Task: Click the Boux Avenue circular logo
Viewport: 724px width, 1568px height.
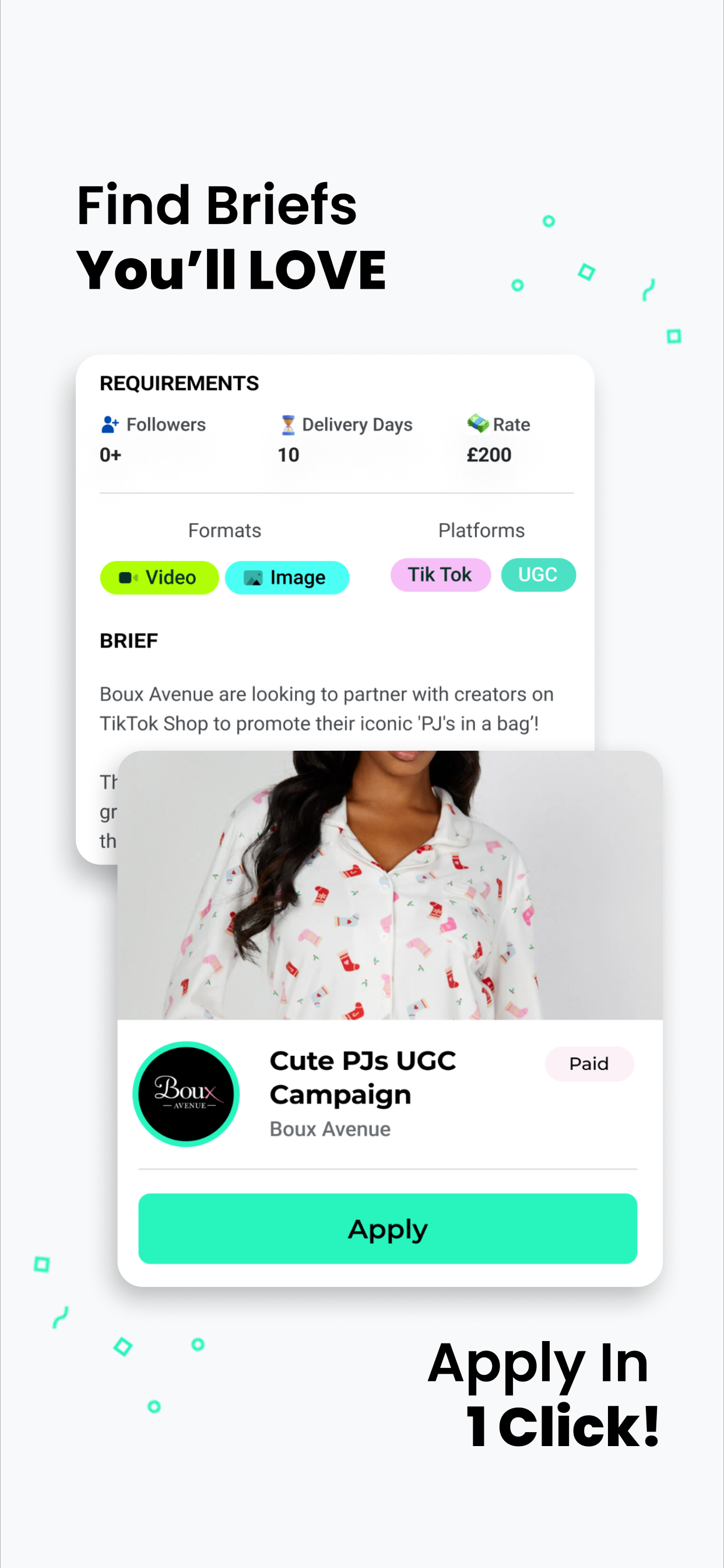Action: (x=186, y=1094)
